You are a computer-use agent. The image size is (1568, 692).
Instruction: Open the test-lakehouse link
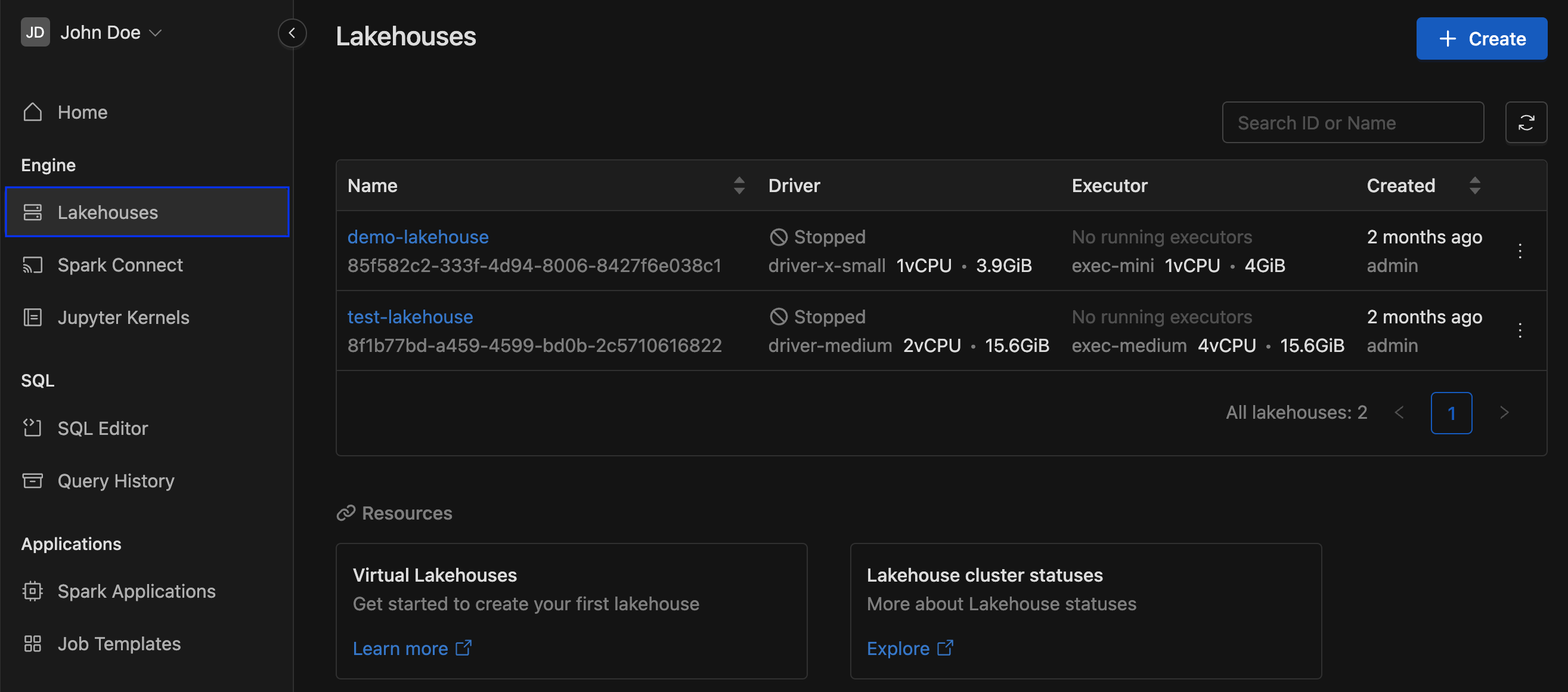tap(410, 316)
